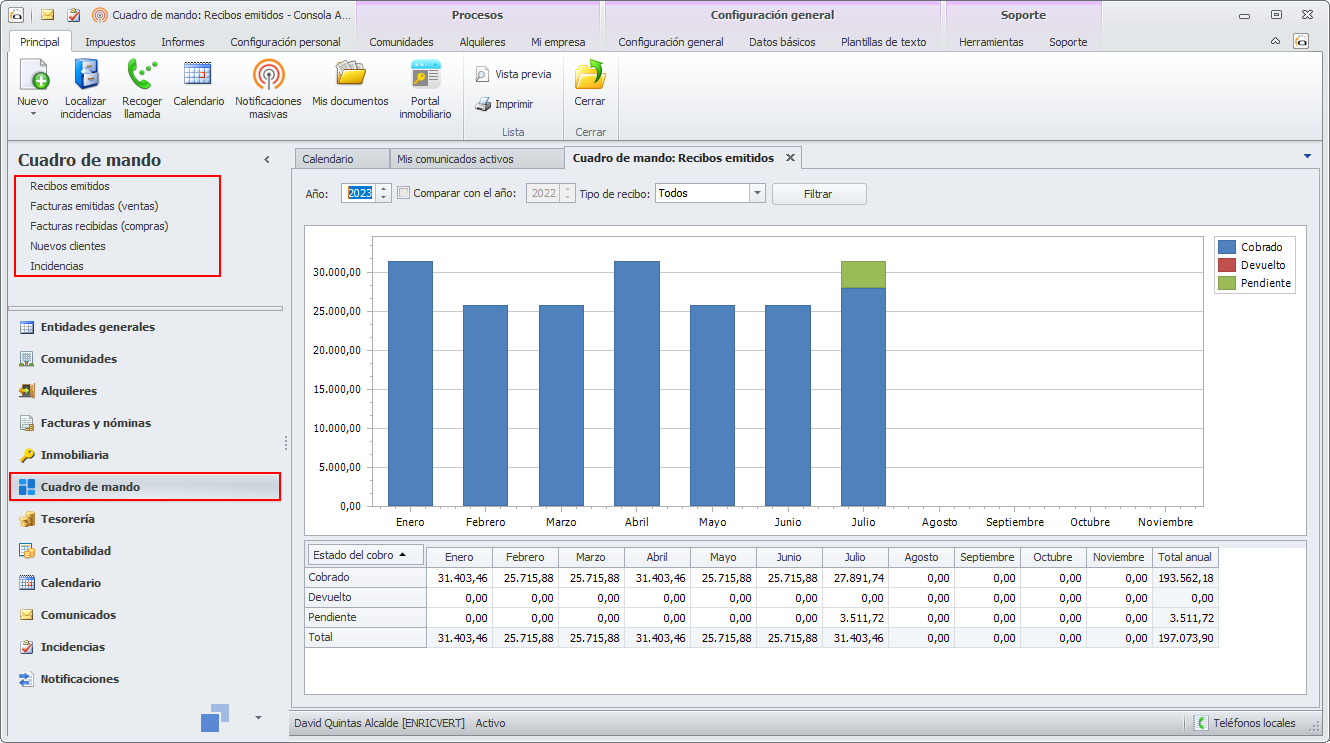This screenshot has width=1330, height=743.
Task: Collapse the Cuadro de mando side panel
Action: [267, 160]
